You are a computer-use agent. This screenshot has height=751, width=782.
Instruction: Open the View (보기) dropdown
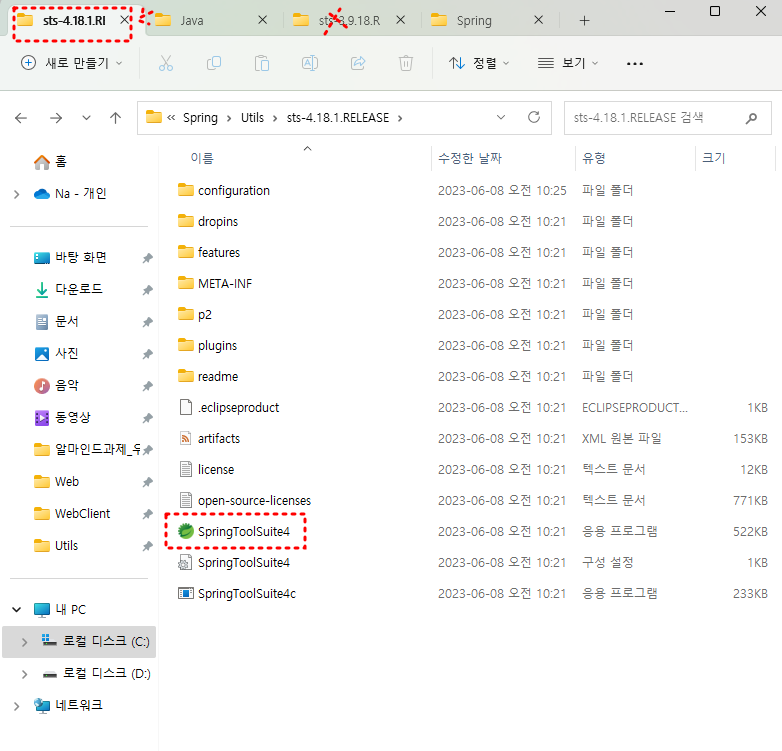pyautogui.click(x=568, y=63)
